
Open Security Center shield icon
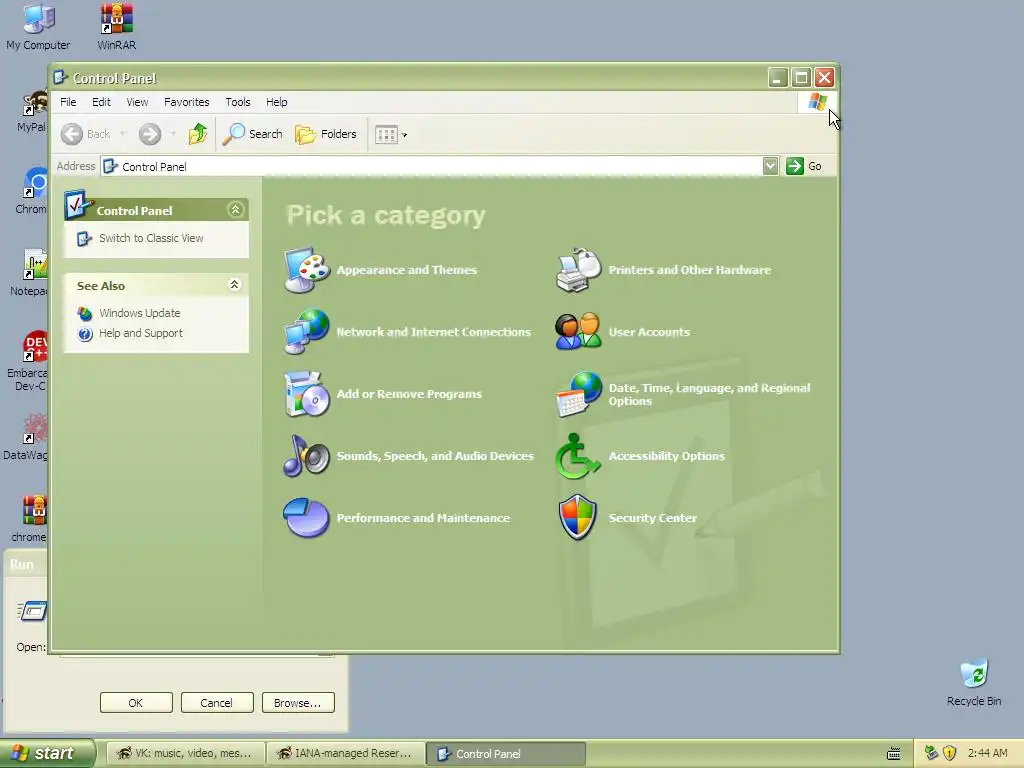578,518
